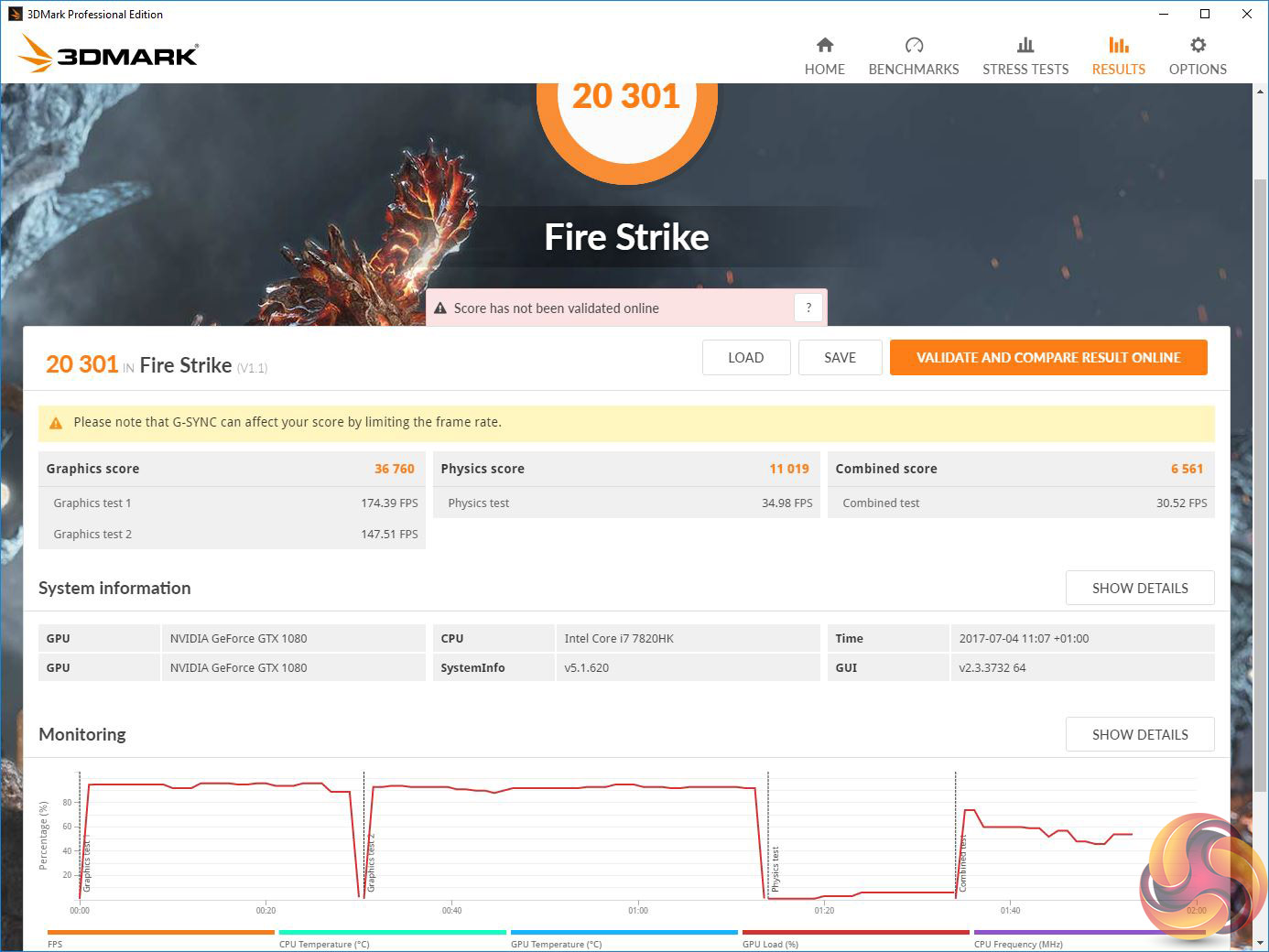Click the G-SYNC warning triangle icon
Image resolution: width=1269 pixels, height=952 pixels.
[56, 423]
